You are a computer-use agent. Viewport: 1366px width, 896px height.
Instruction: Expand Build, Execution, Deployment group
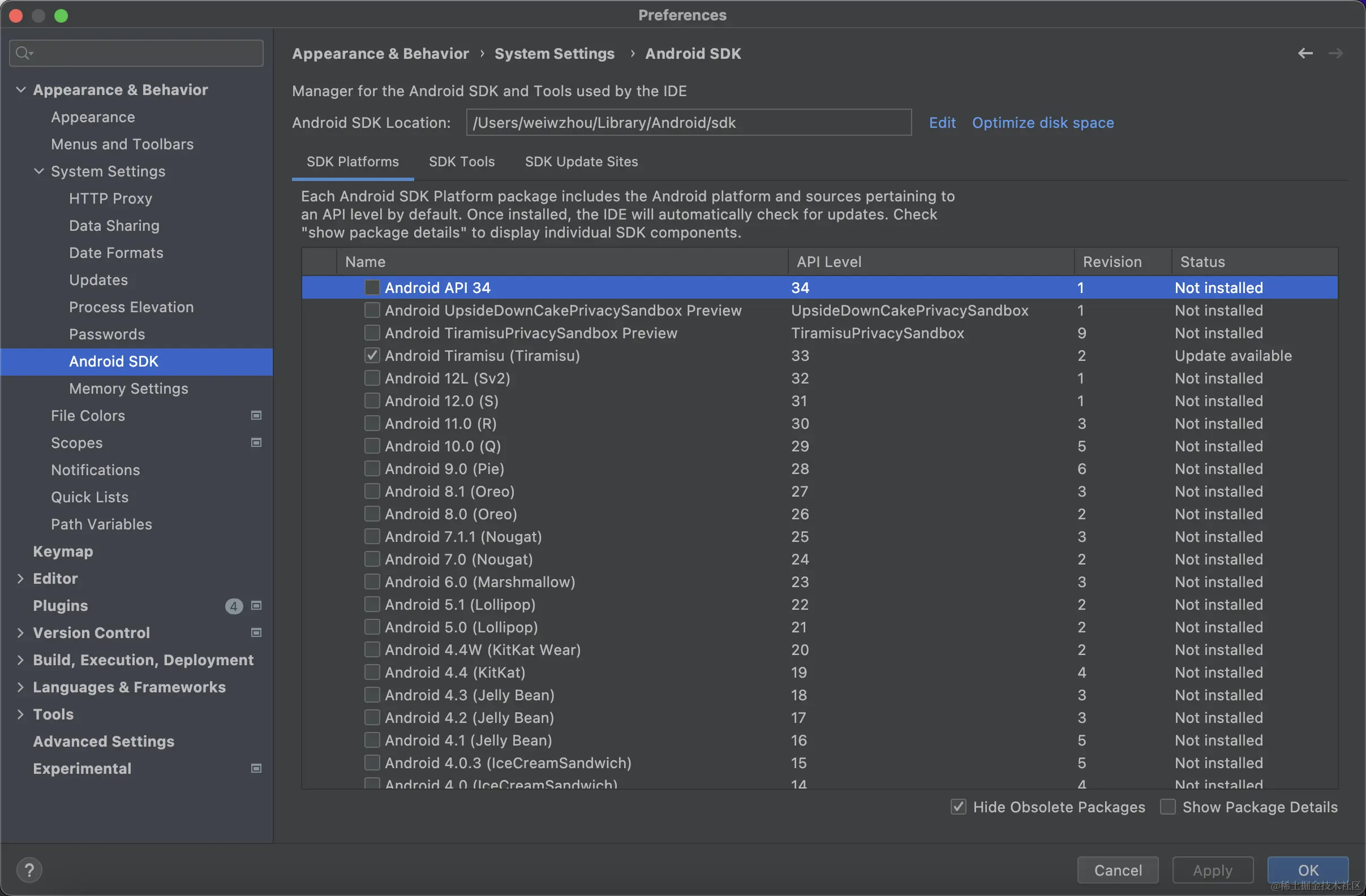tap(21, 660)
